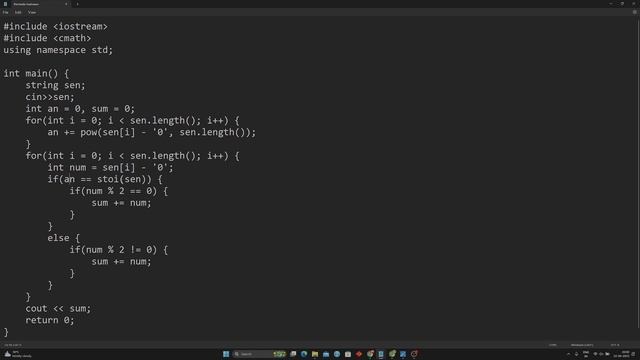Click the 'return 0;' line
640x360 pixels.
coord(50,320)
